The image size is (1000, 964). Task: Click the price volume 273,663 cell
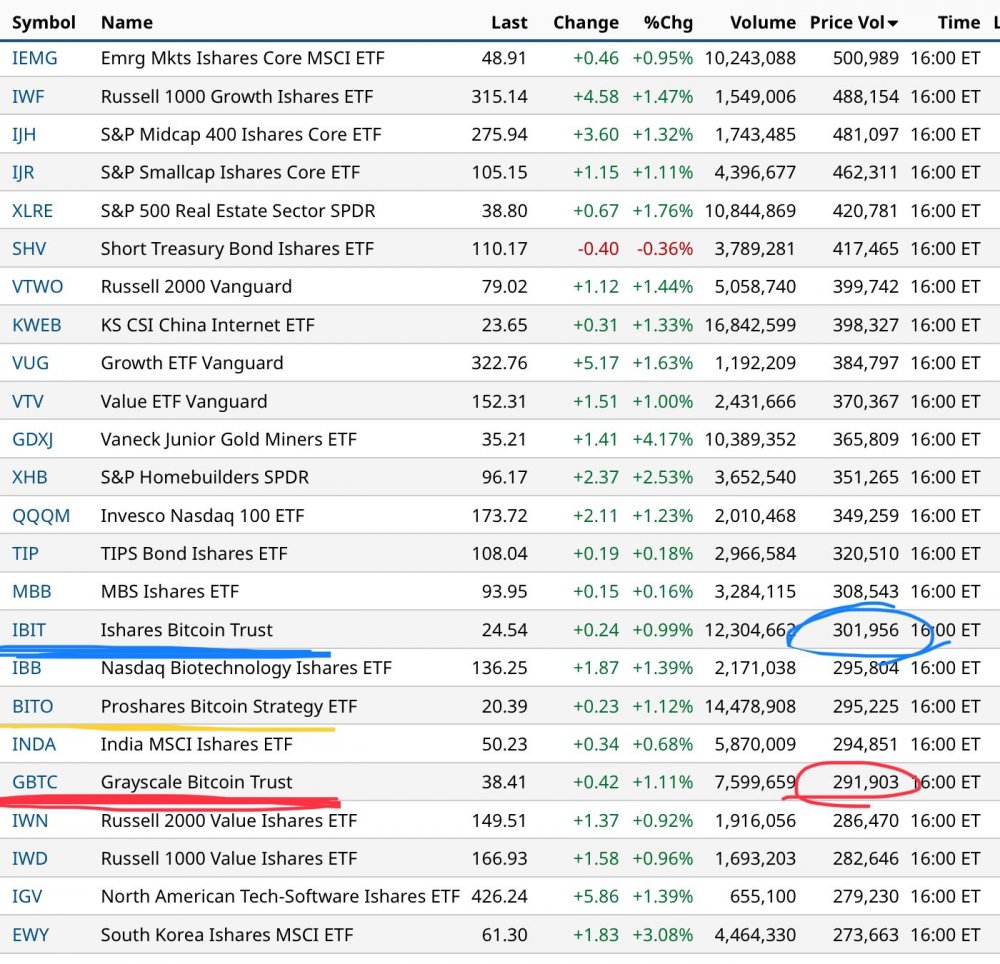coord(865,935)
